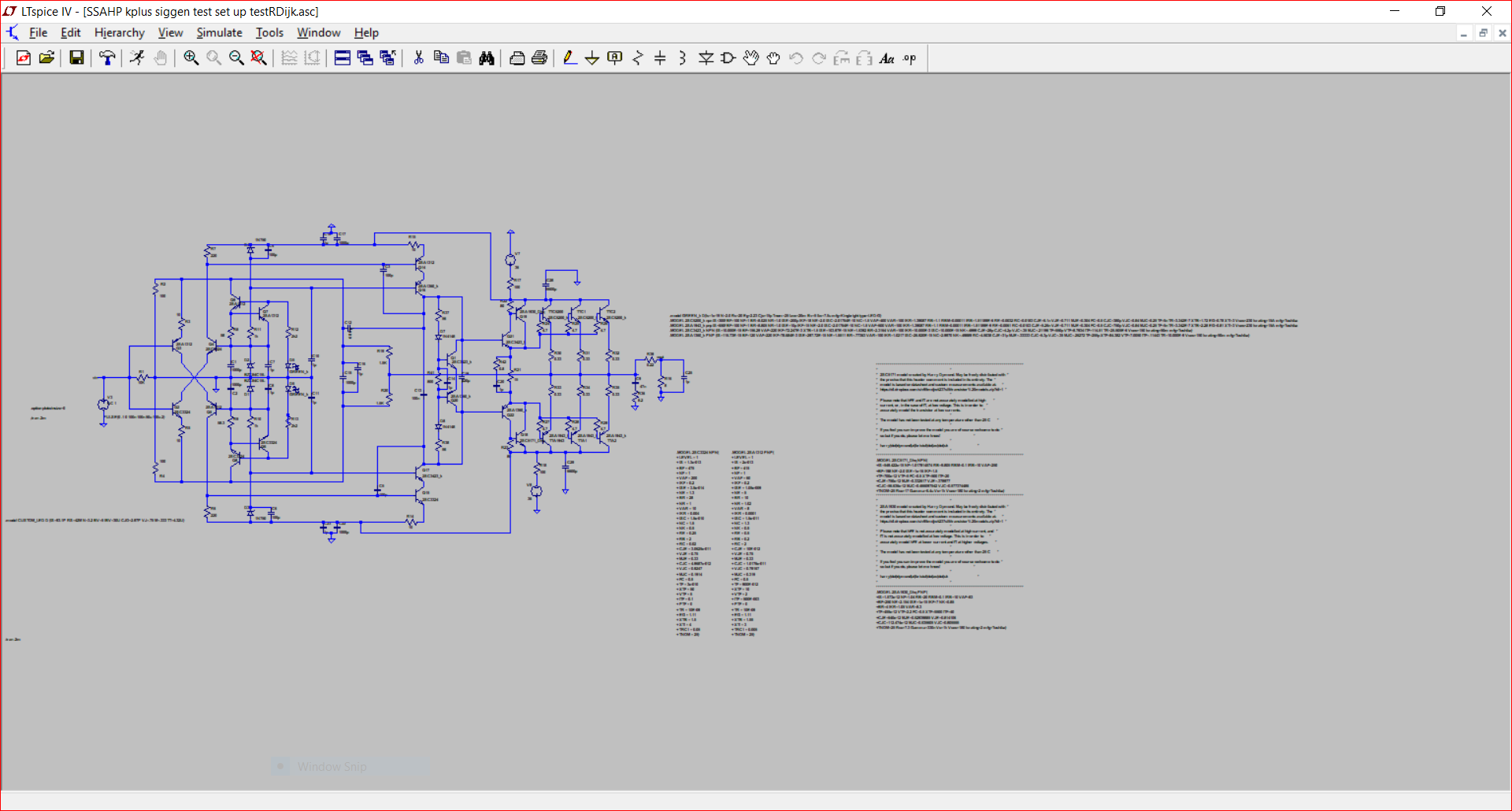Zoom out of the schematic
The image size is (1512, 811).
tap(236, 58)
